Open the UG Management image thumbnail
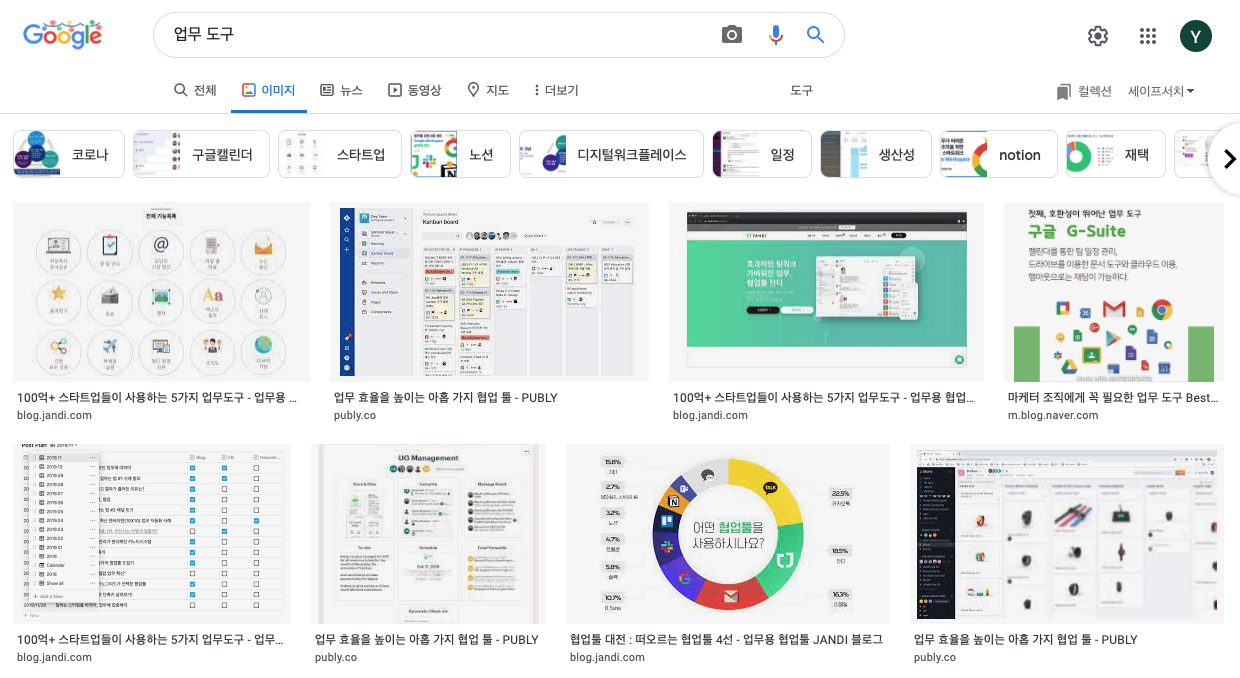1240x678 pixels. (x=428, y=534)
